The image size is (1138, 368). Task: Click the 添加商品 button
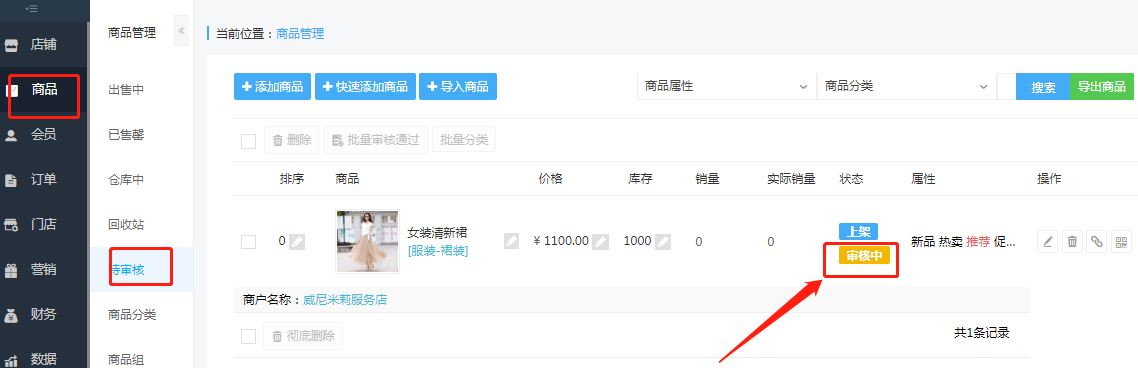273,86
